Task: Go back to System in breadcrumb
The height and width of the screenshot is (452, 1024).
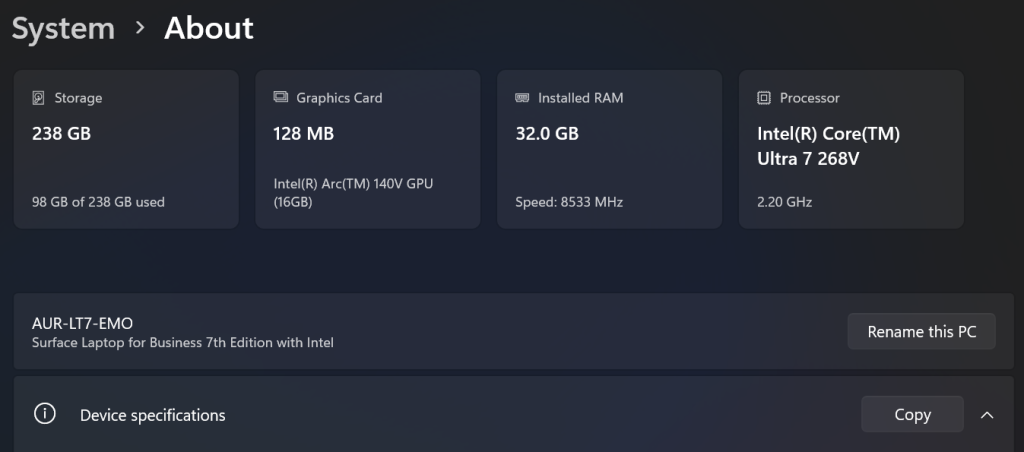Action: pyautogui.click(x=62, y=28)
